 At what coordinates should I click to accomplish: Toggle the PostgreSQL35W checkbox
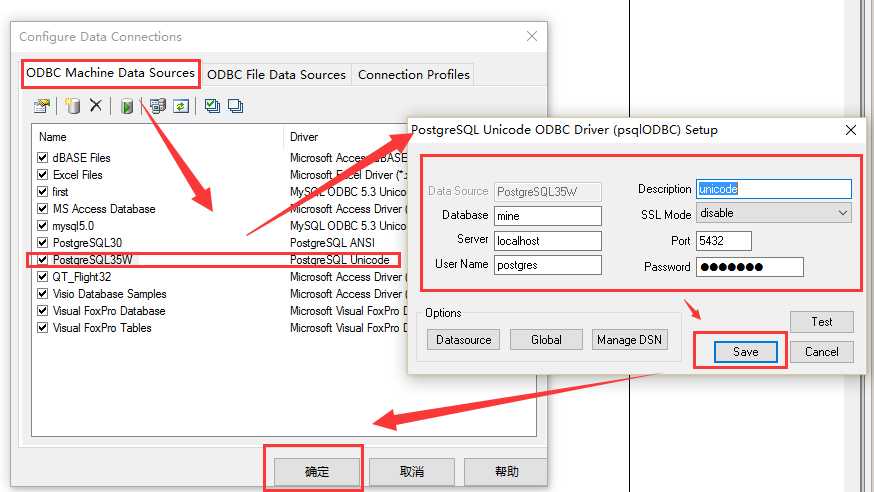pyautogui.click(x=42, y=260)
